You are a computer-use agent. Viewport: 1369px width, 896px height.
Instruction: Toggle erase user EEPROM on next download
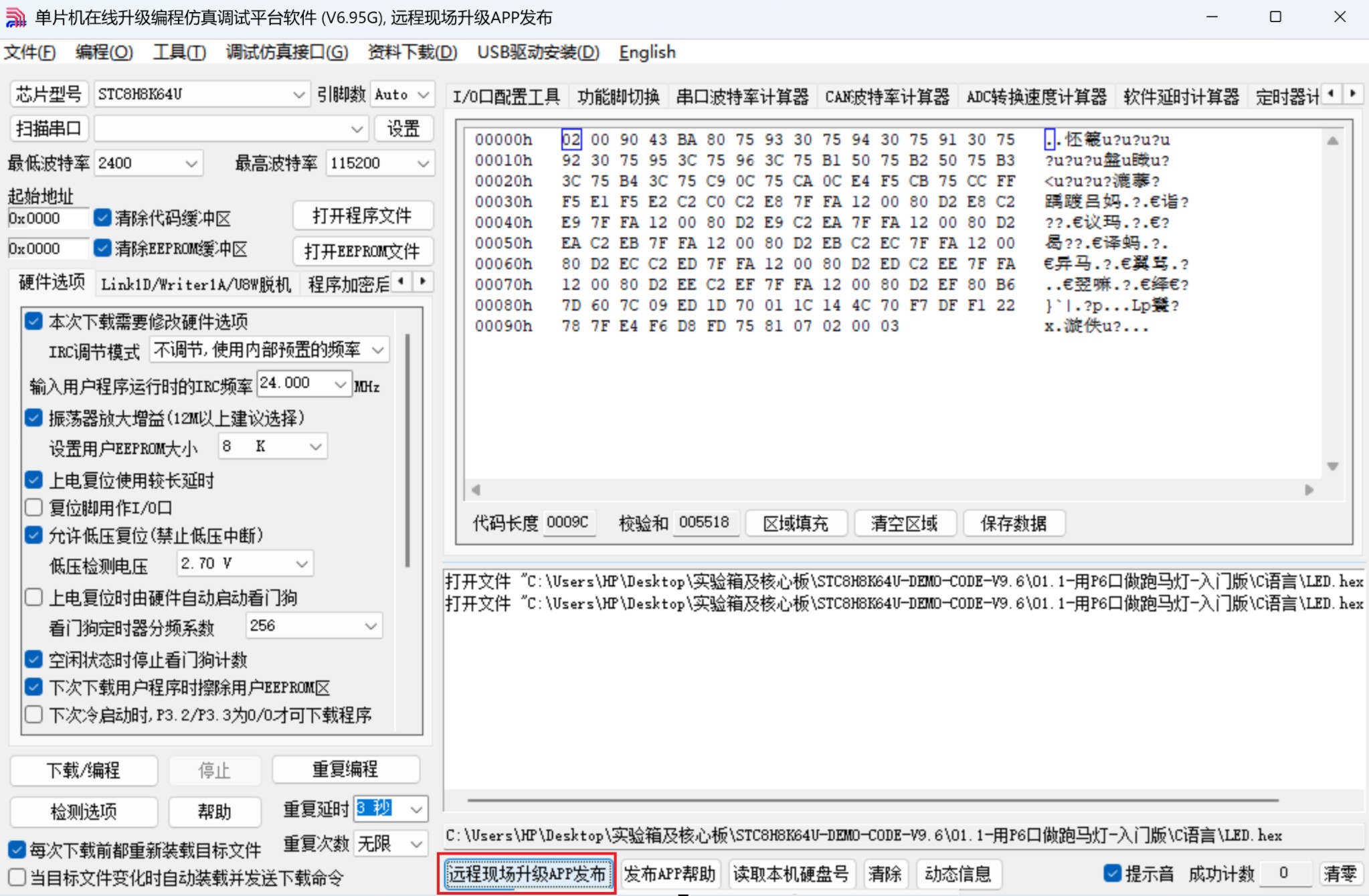(x=33, y=687)
